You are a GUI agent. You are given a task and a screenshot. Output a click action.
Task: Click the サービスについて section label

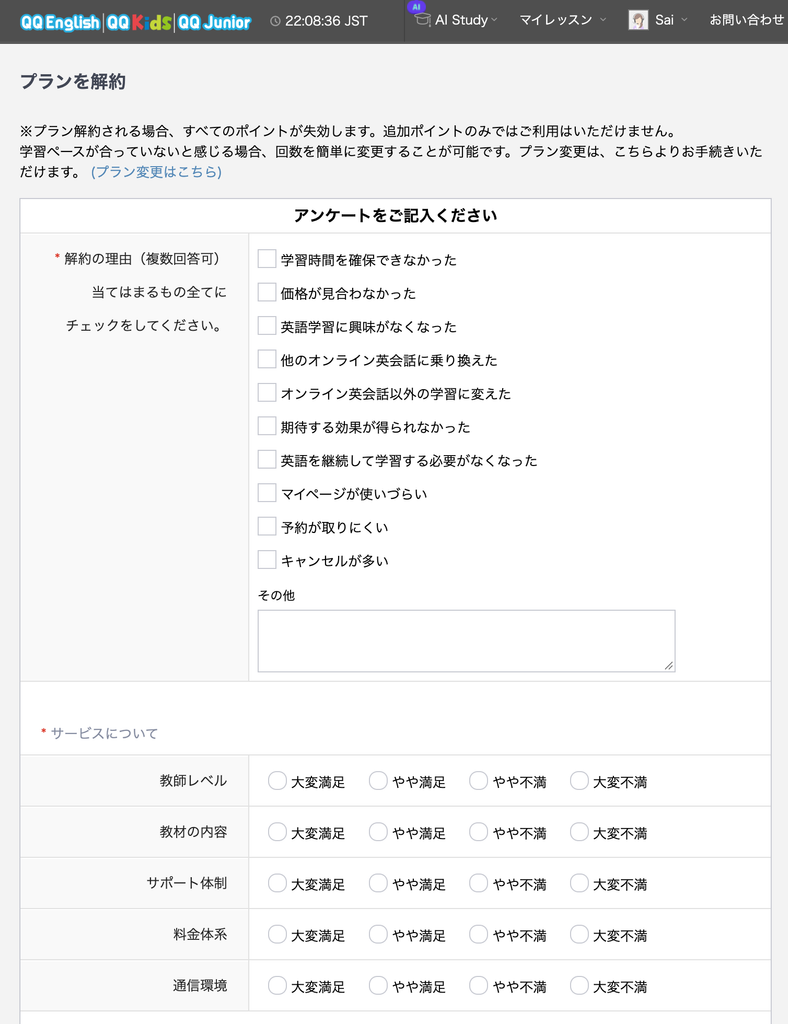[104, 733]
